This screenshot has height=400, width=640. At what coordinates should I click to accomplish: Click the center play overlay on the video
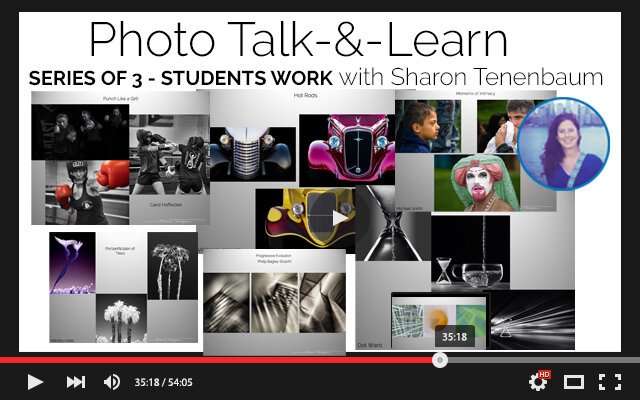point(340,218)
